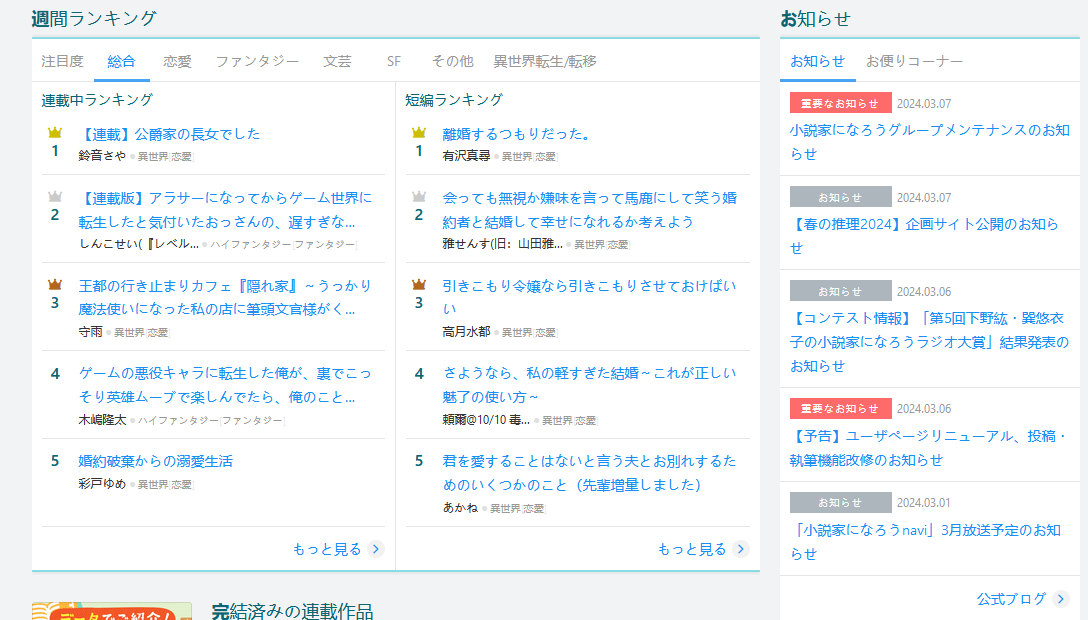Open 【連載版】アラサーになってからゲーム世界に novel

coord(226,209)
